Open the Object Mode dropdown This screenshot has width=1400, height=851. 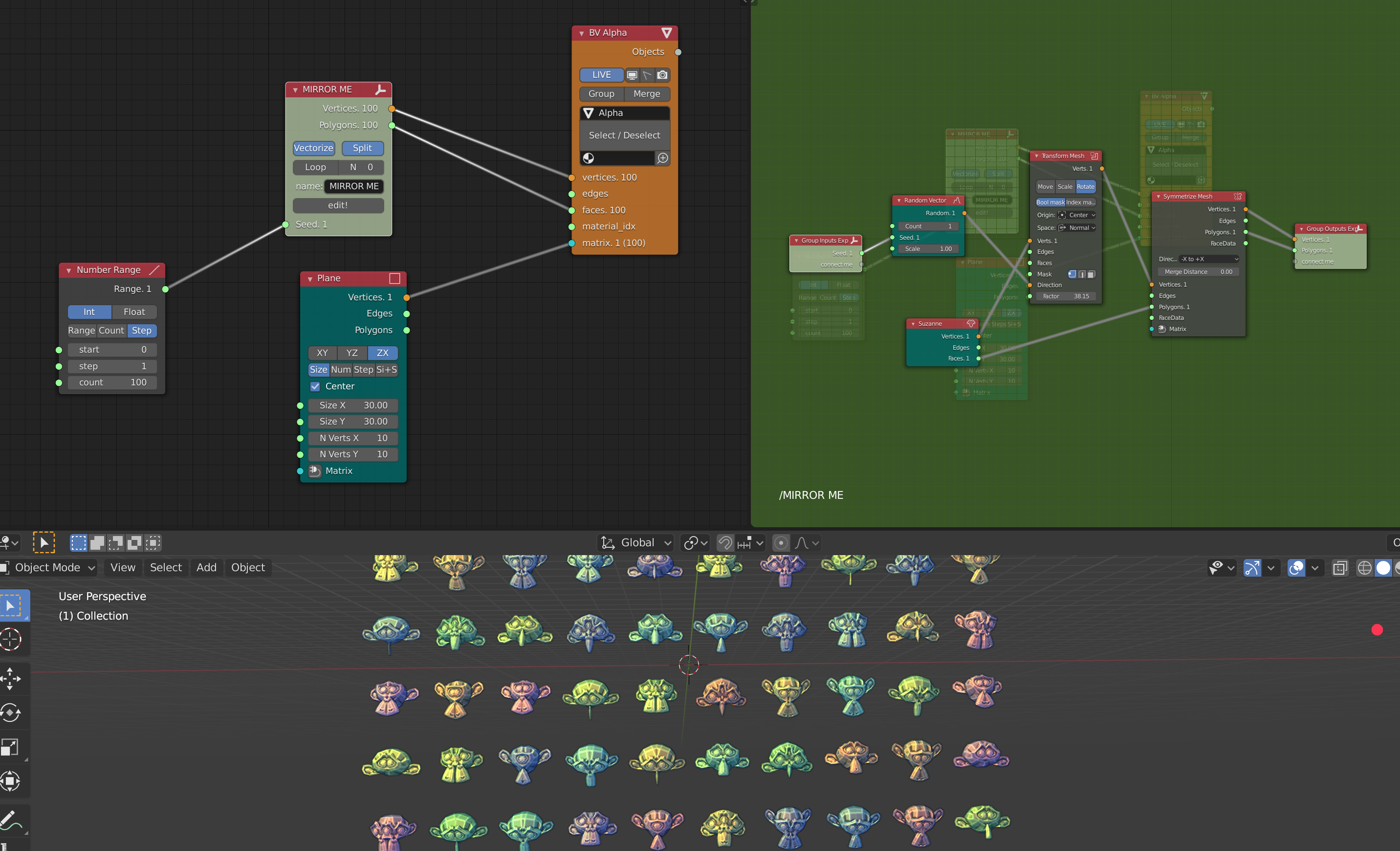pyautogui.click(x=48, y=567)
